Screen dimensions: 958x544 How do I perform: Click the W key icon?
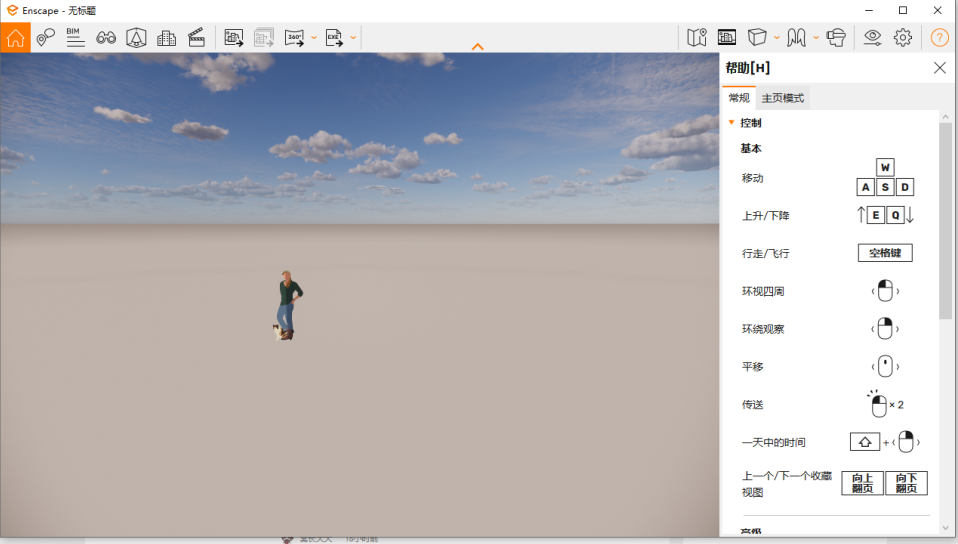pyautogui.click(x=885, y=167)
